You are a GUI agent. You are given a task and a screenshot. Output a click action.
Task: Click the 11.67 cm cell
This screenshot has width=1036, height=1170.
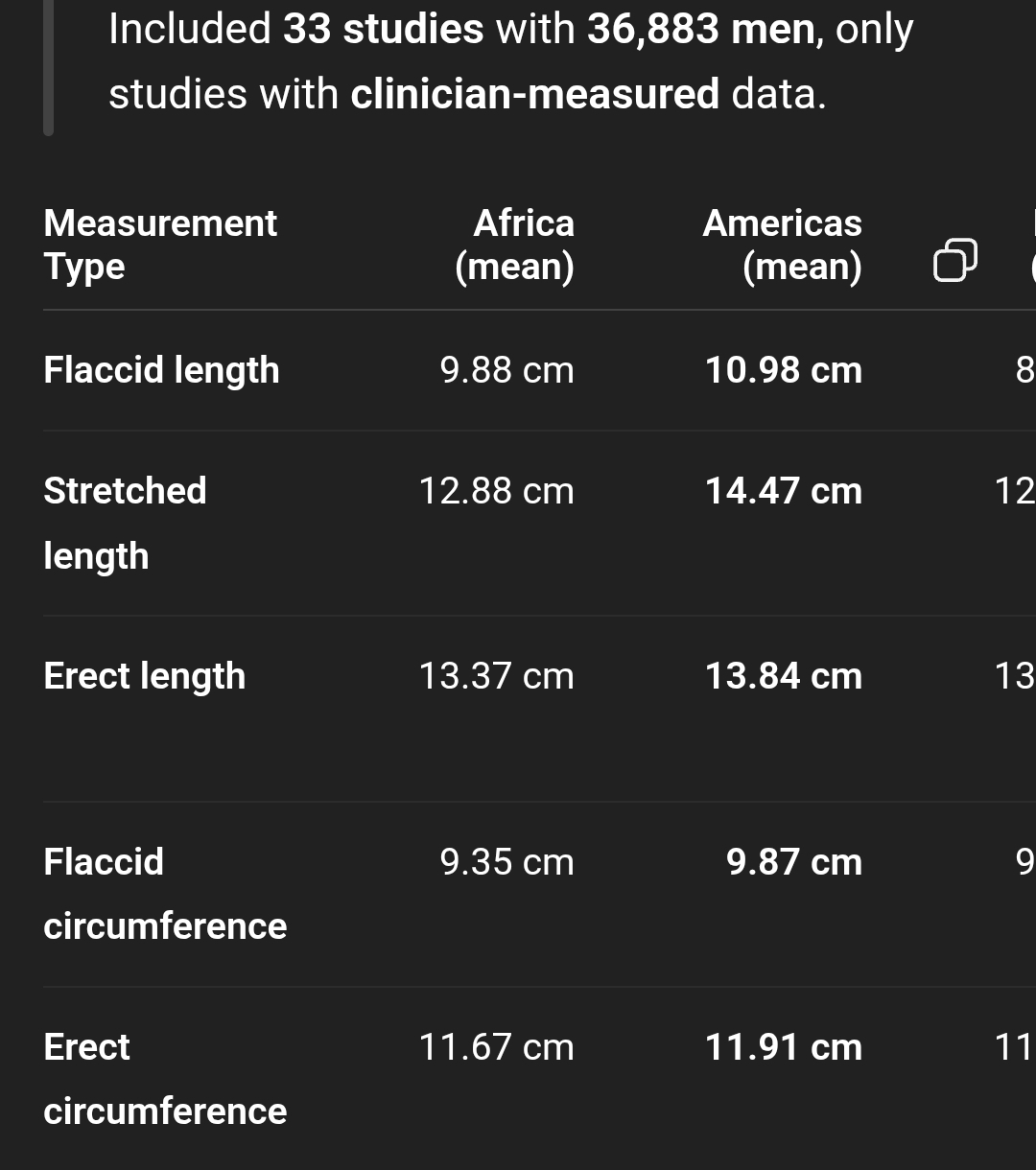pos(496,1046)
